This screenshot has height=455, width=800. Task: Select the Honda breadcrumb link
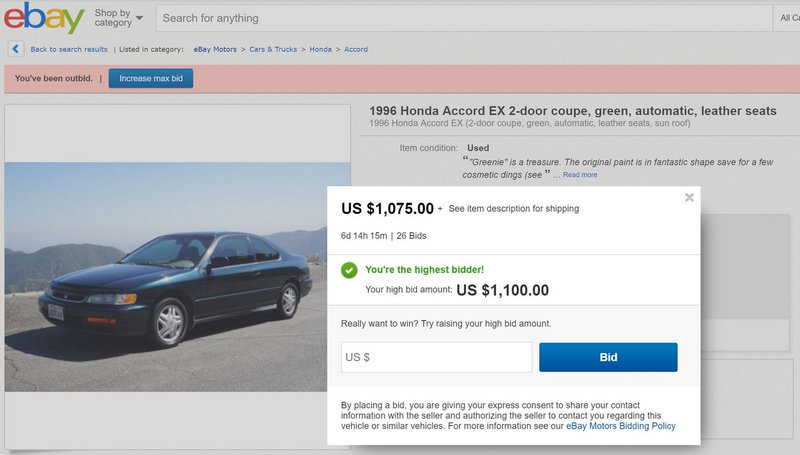(320, 49)
